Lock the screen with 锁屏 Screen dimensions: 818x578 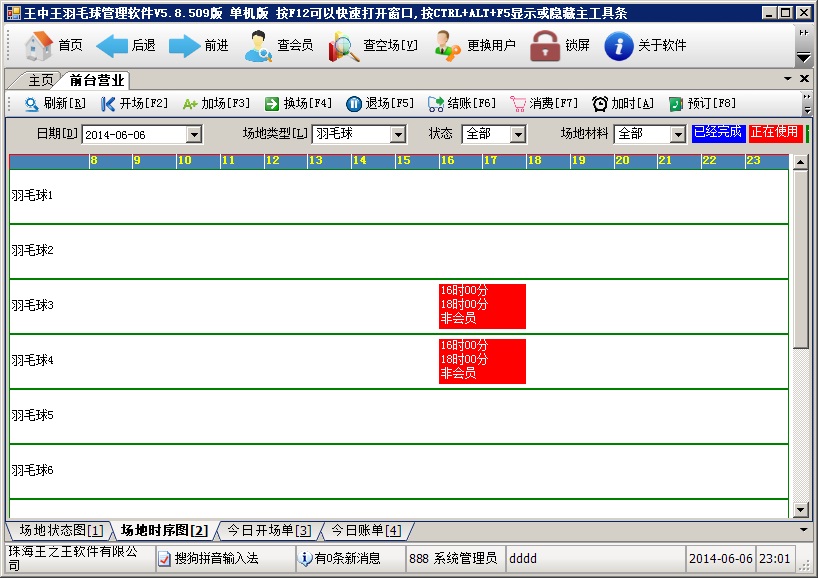545,46
